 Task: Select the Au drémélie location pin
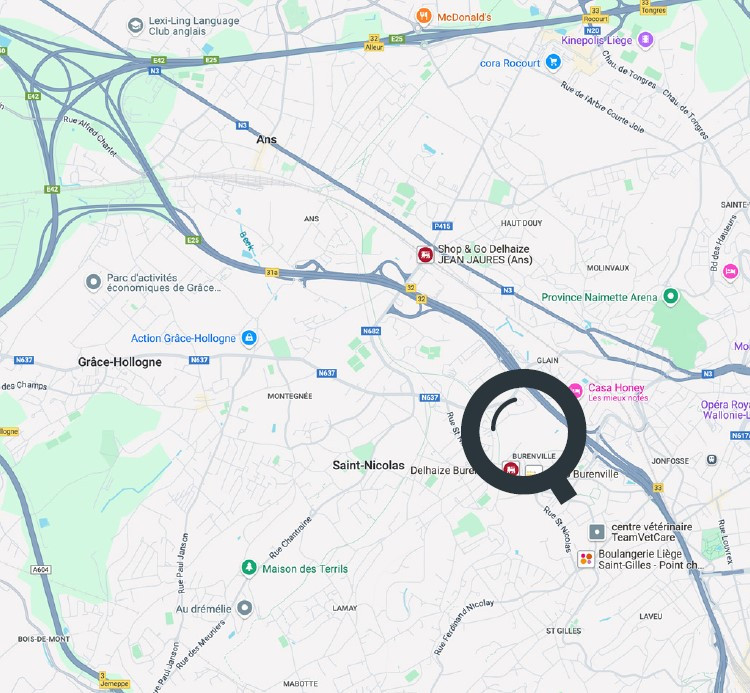point(245,608)
